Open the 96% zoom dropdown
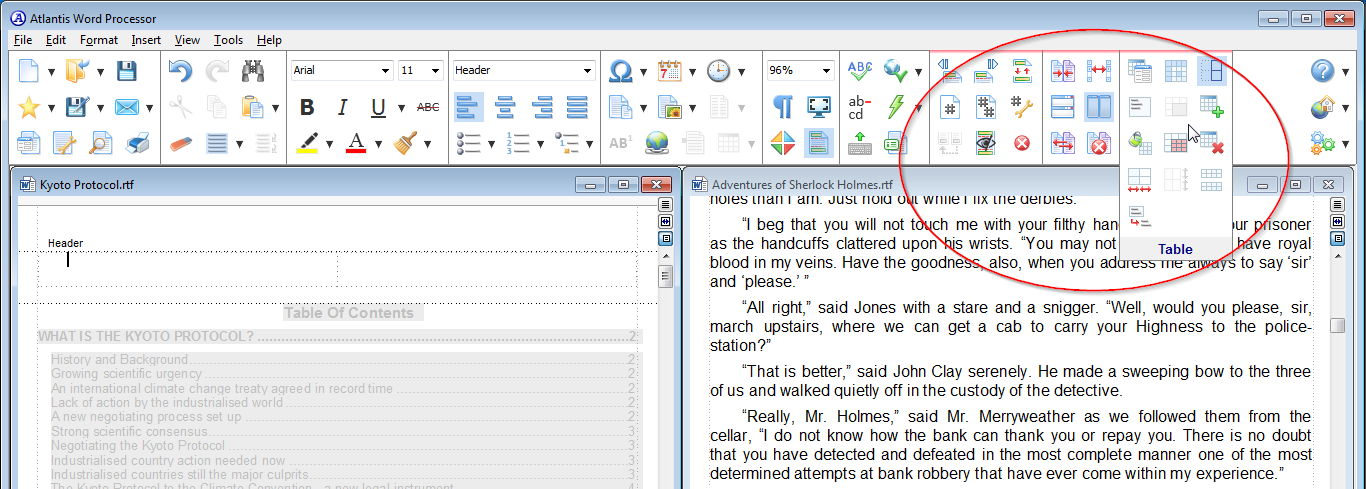The image size is (1366, 489). pos(825,70)
